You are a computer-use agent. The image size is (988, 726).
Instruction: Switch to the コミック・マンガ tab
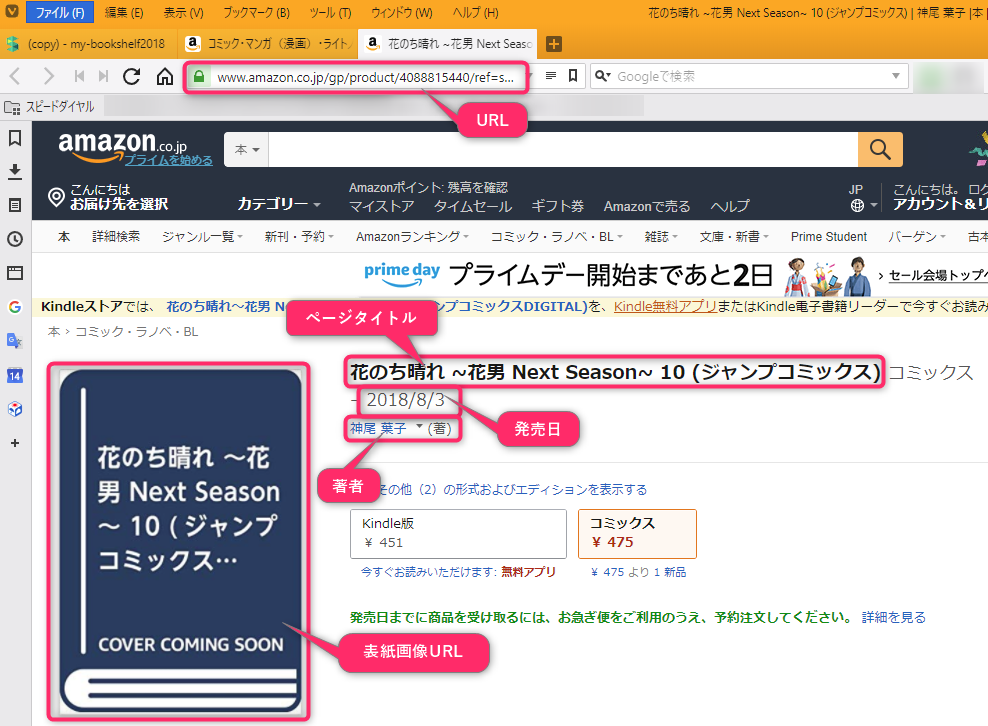click(x=269, y=44)
